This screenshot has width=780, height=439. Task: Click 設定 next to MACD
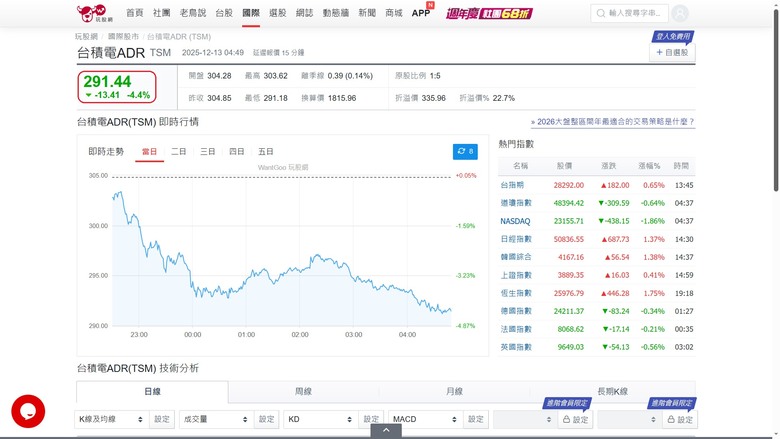click(476, 420)
